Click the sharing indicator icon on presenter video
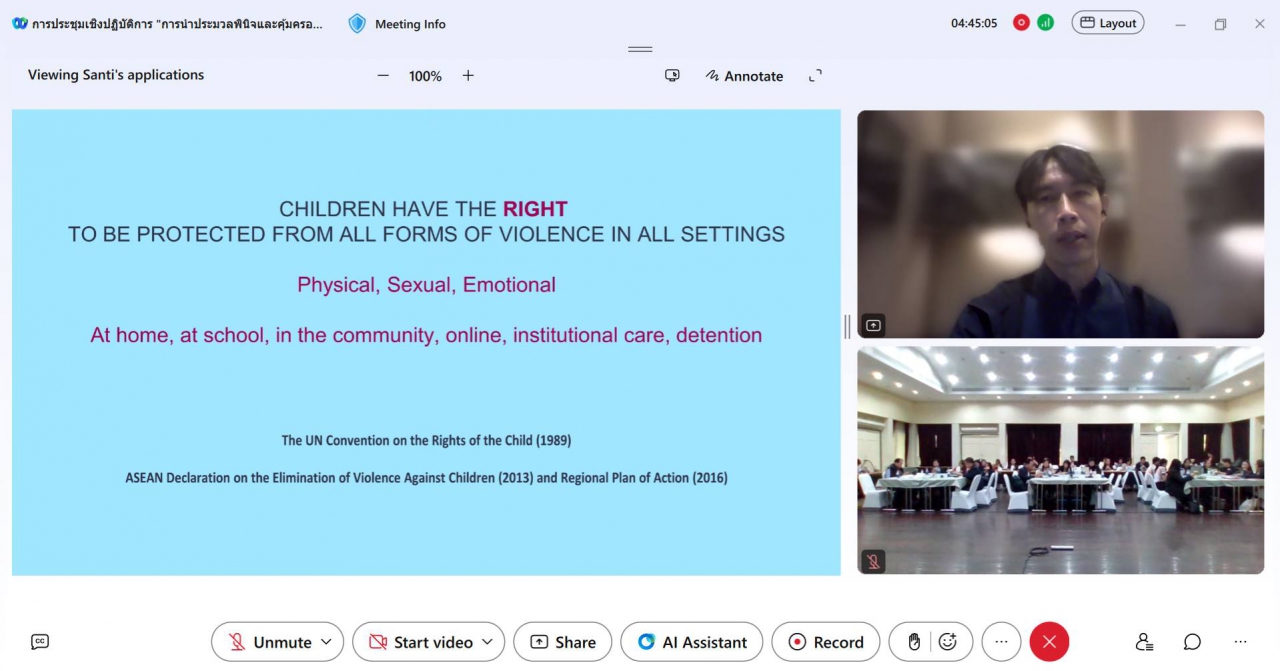The image size is (1280, 671). coord(873,325)
